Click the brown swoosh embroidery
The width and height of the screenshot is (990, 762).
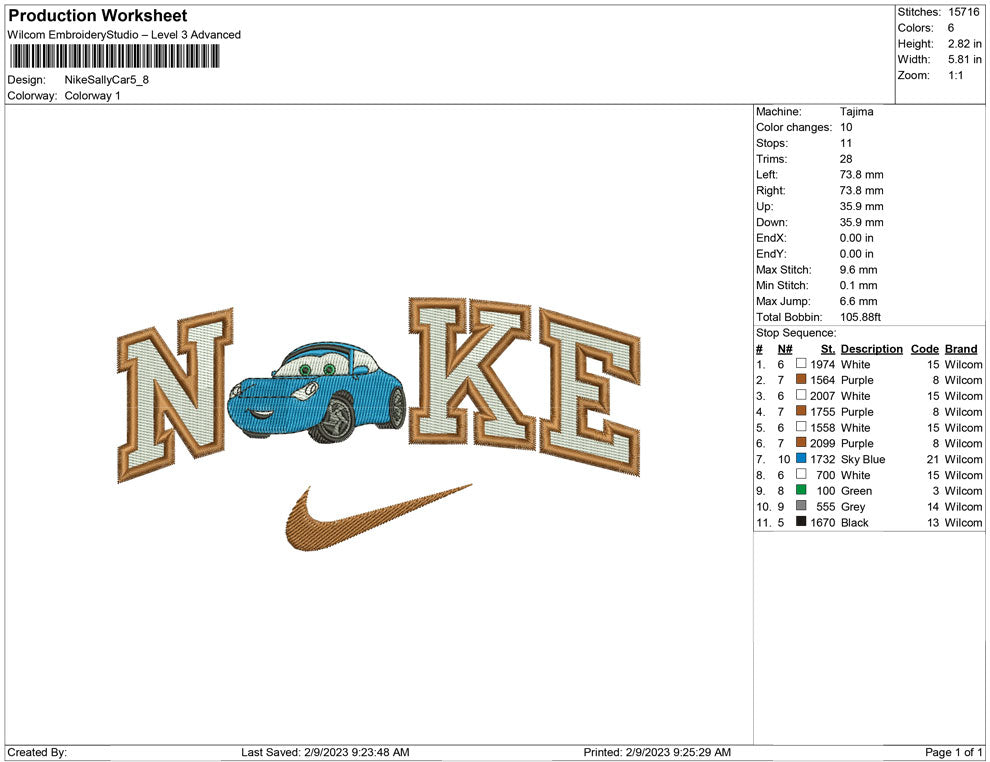tap(379, 518)
